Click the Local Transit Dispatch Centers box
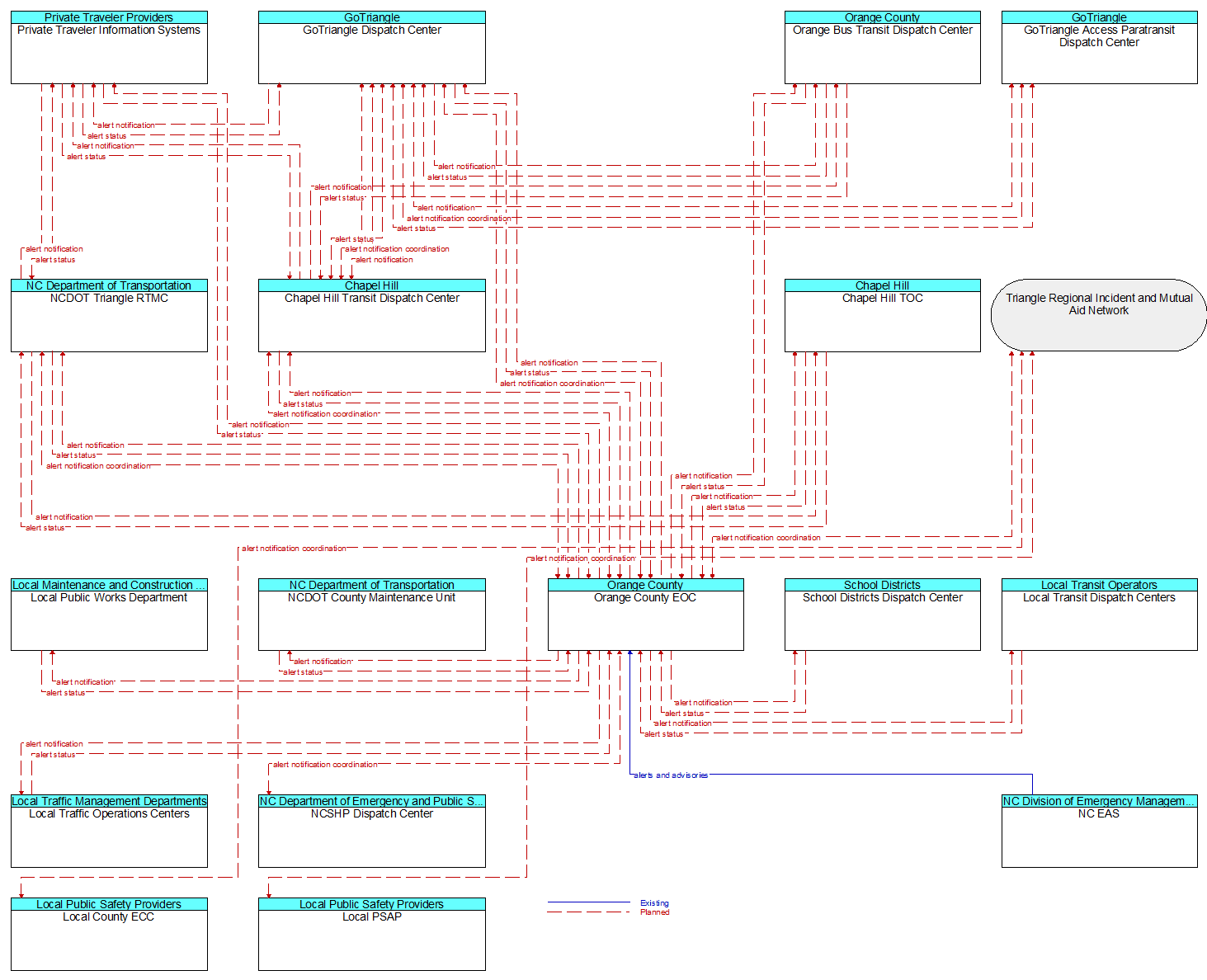Viewport: 1207px width, 980px height. 1099,615
